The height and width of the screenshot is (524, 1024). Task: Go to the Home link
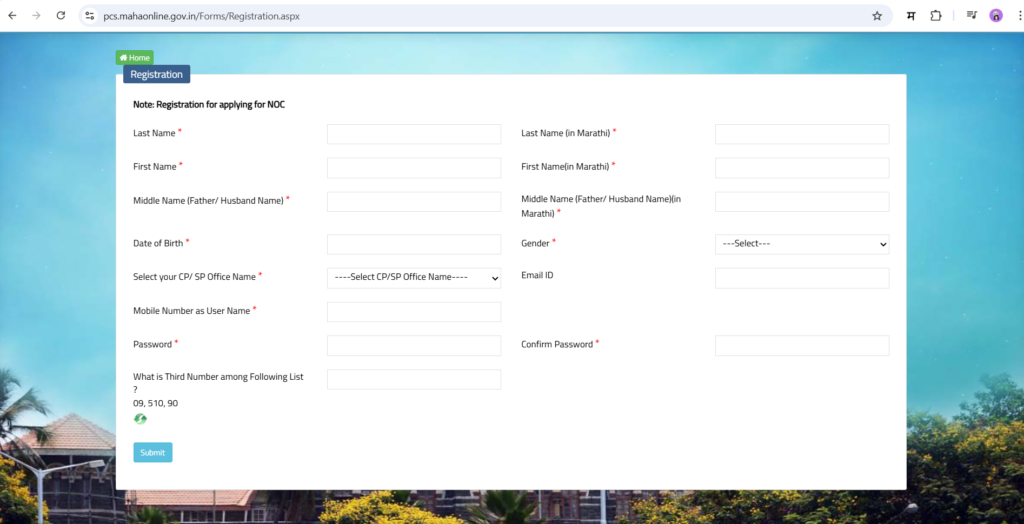tap(135, 58)
